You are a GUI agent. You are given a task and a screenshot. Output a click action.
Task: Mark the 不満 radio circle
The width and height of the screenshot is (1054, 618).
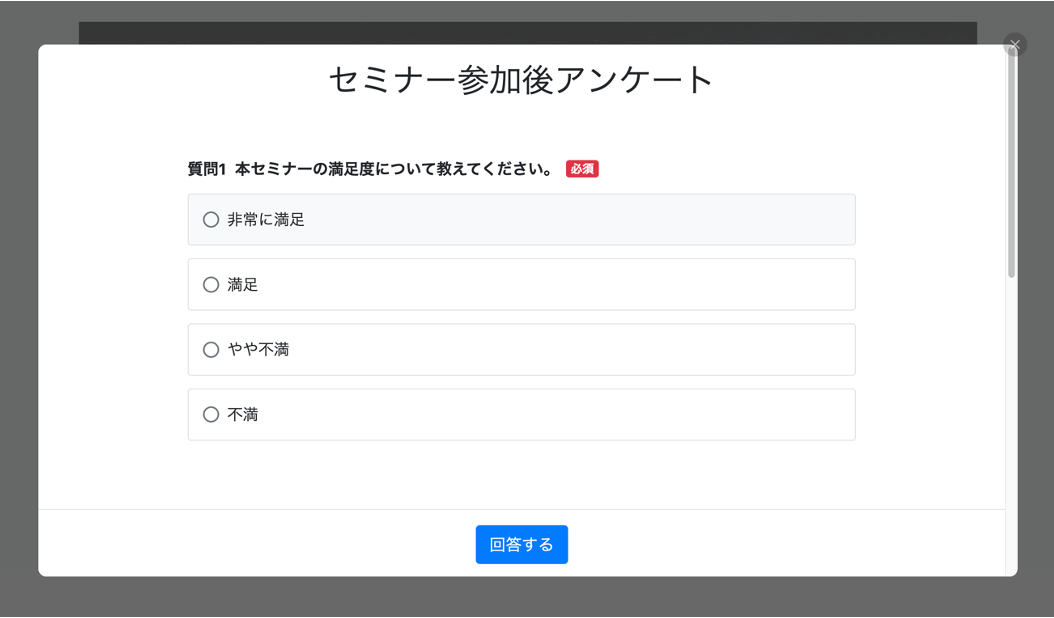pyautogui.click(x=211, y=415)
